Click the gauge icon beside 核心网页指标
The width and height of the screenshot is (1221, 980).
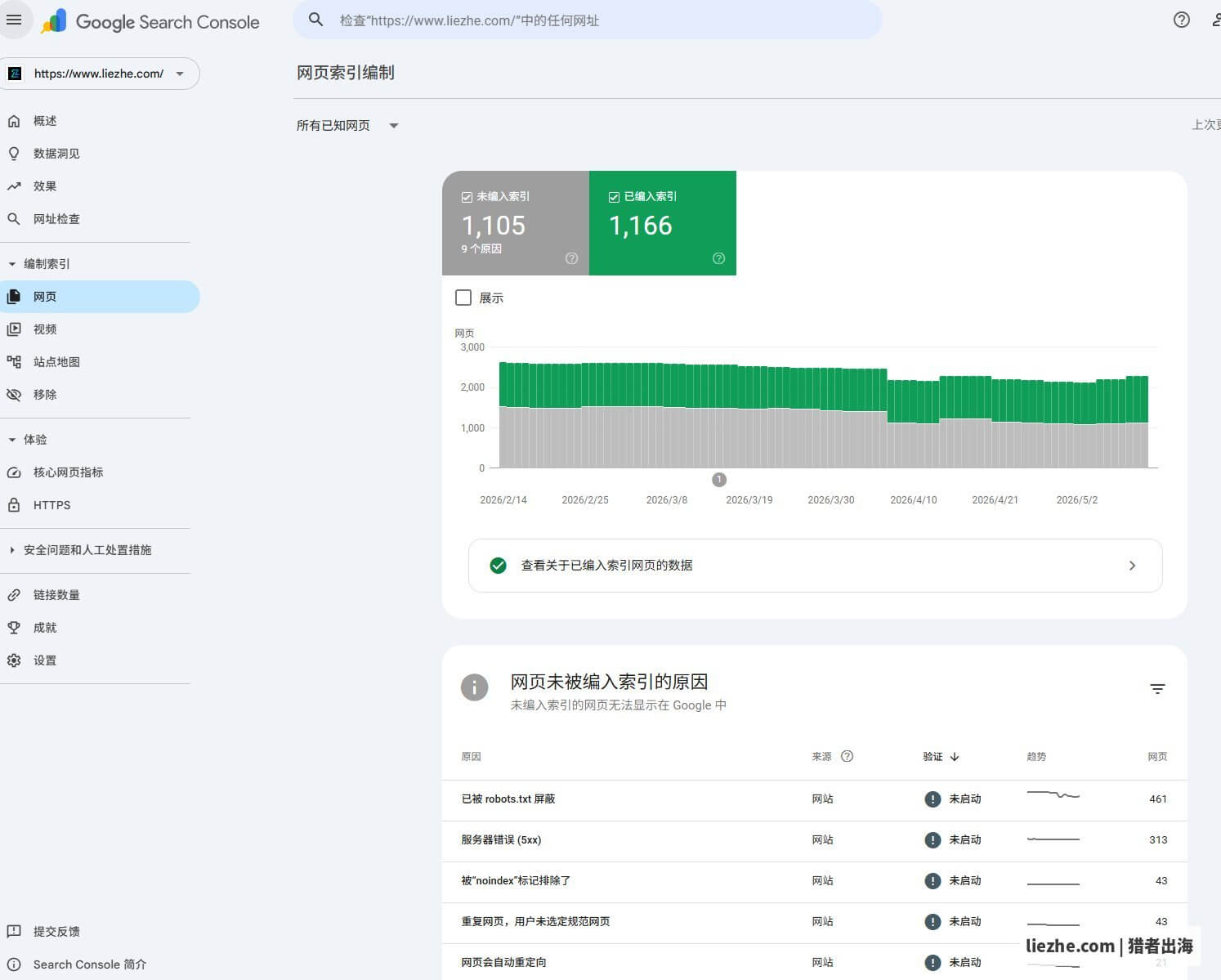[x=14, y=472]
